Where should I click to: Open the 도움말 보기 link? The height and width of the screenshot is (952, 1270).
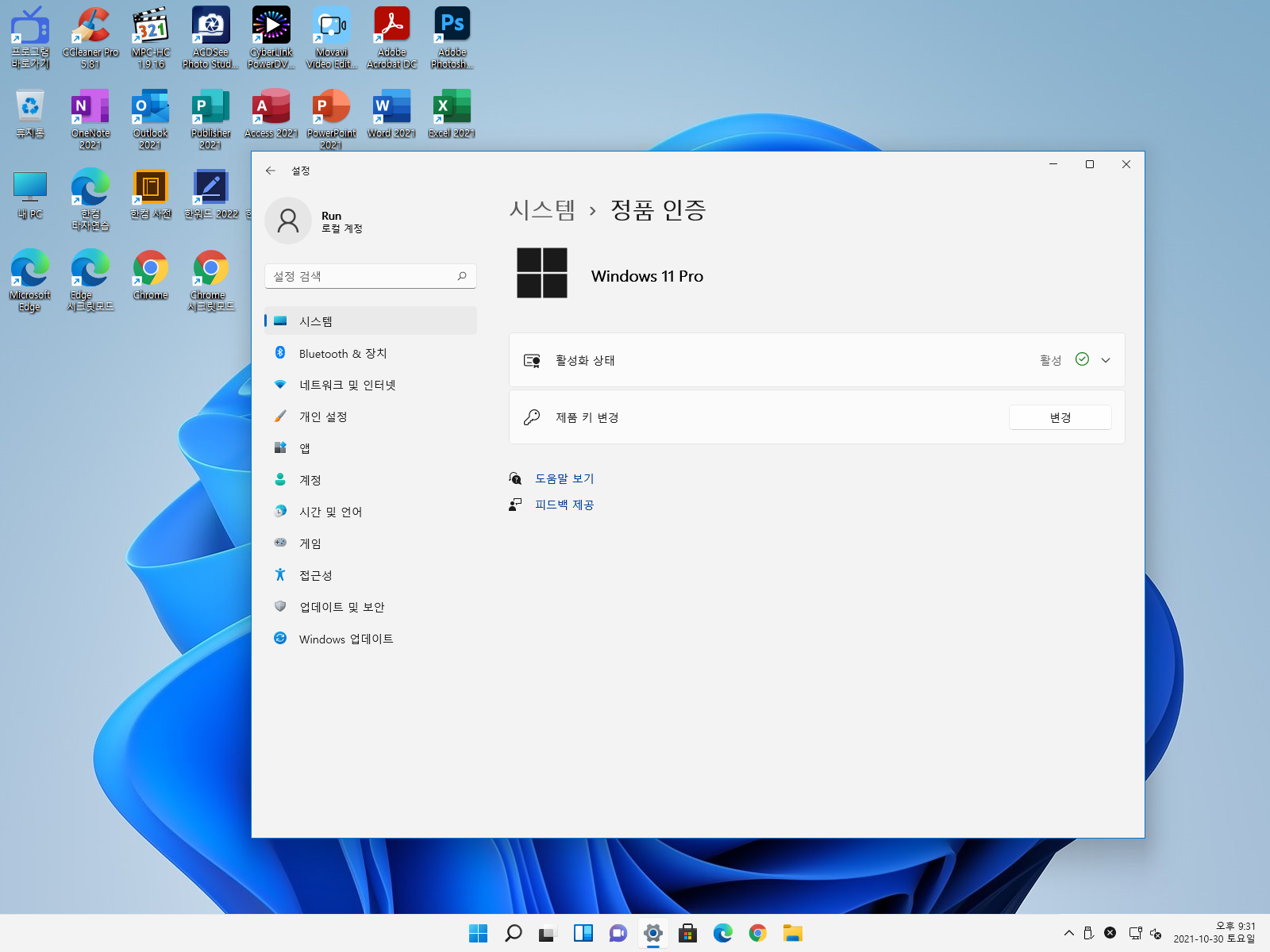pos(564,478)
